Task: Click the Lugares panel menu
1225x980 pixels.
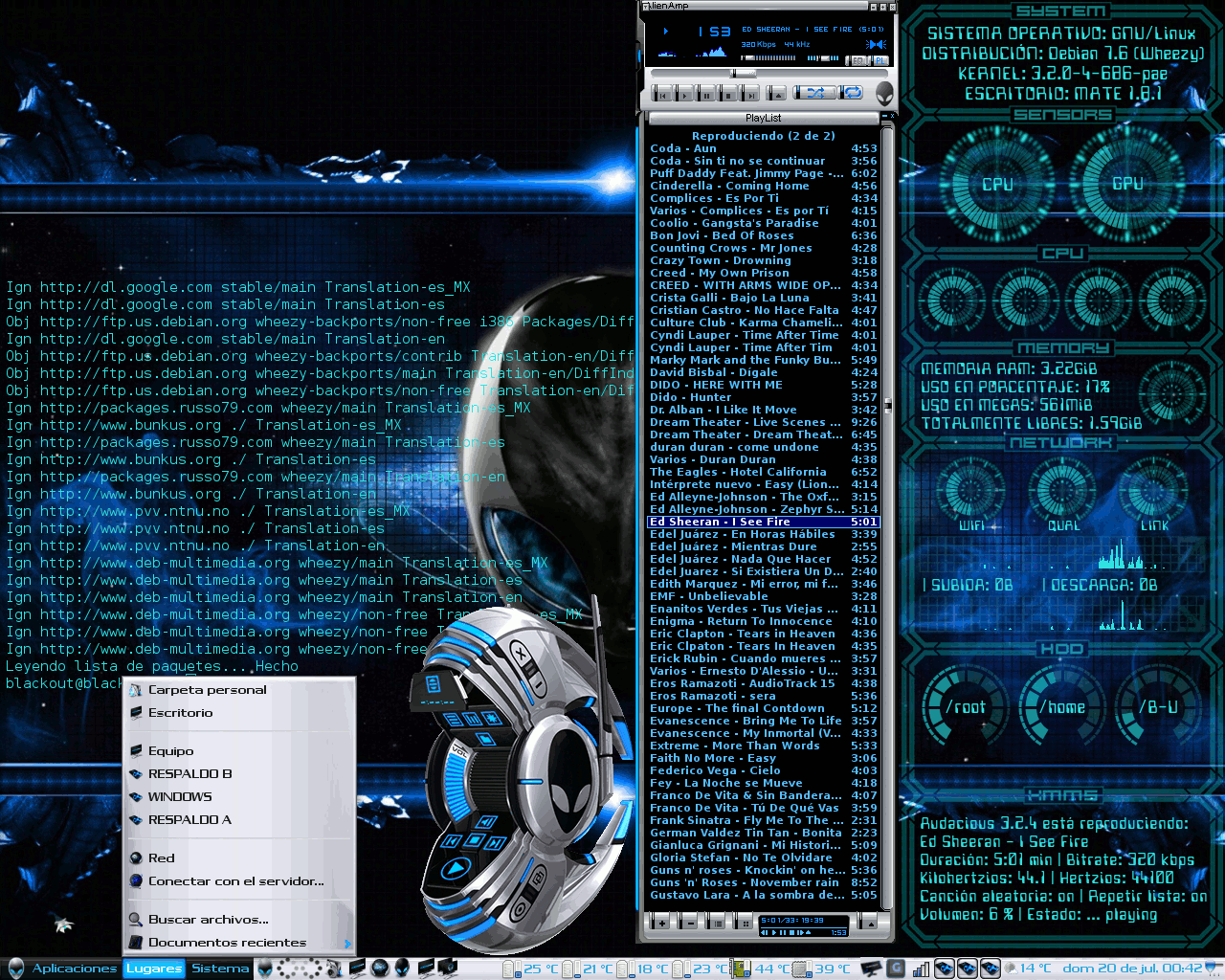Action: pos(153,969)
